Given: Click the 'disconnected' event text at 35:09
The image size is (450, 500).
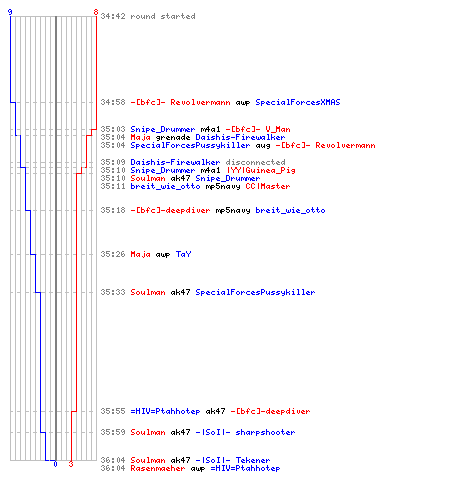Looking at the screenshot, I should pos(255,162).
